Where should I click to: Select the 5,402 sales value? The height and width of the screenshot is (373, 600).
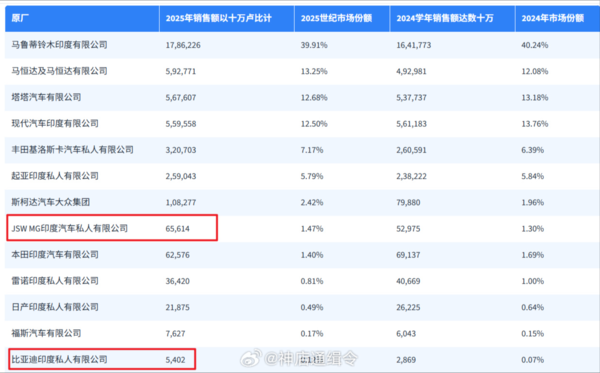coord(175,360)
